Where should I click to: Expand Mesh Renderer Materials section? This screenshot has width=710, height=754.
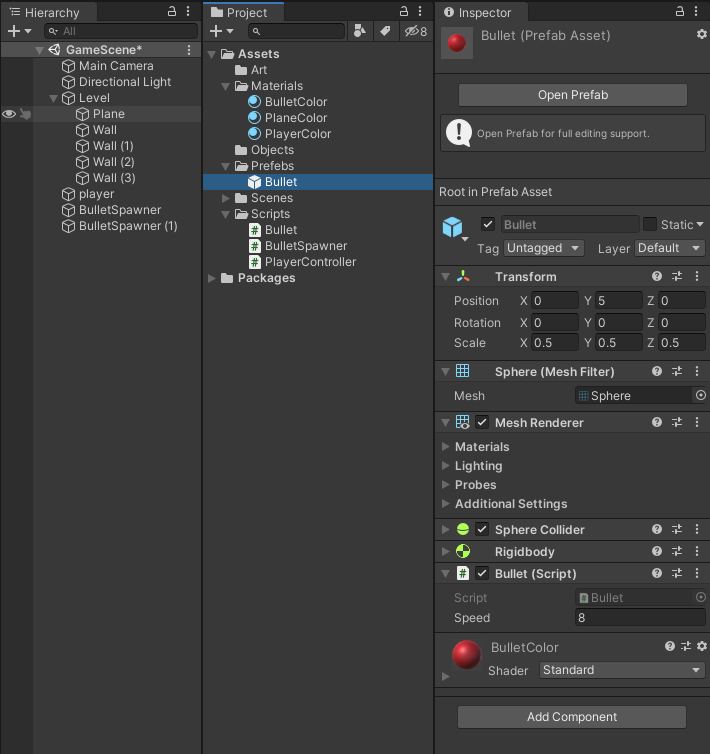point(446,446)
